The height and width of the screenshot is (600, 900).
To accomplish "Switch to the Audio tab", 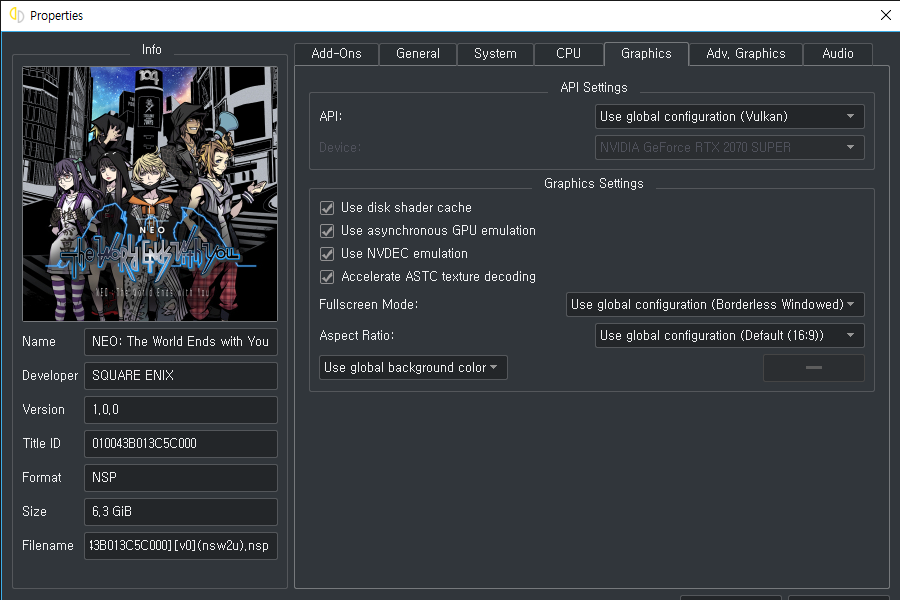I will (x=837, y=54).
